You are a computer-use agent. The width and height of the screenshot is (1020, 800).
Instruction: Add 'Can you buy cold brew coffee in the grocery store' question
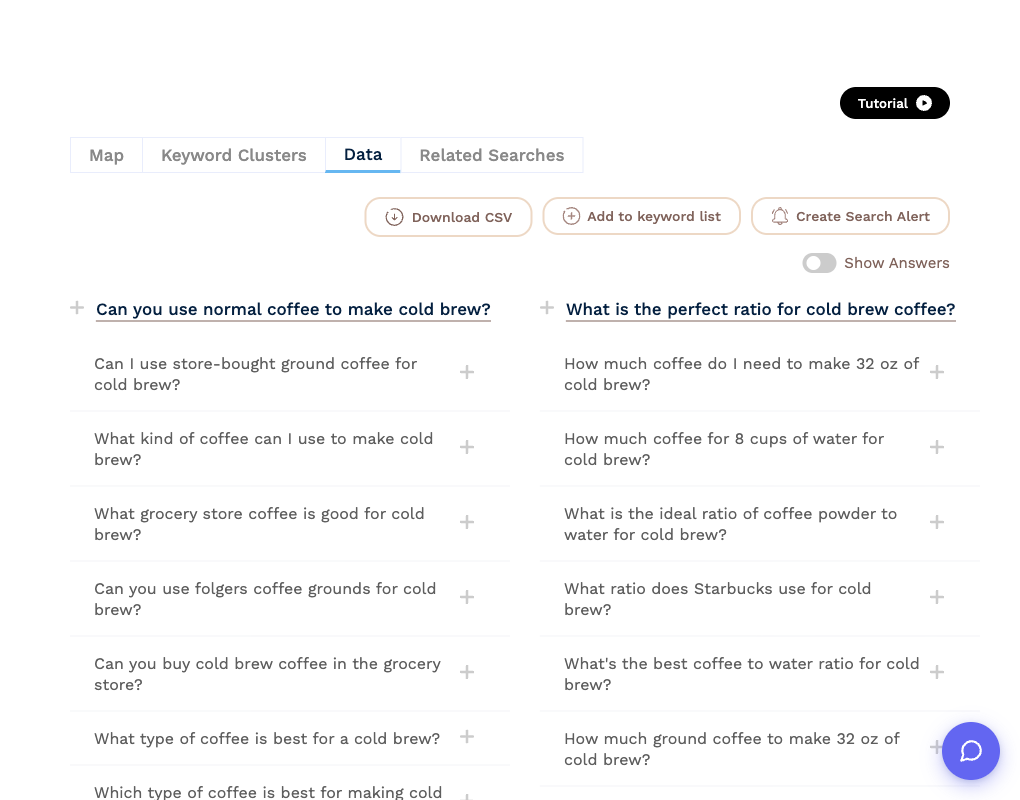point(466,672)
